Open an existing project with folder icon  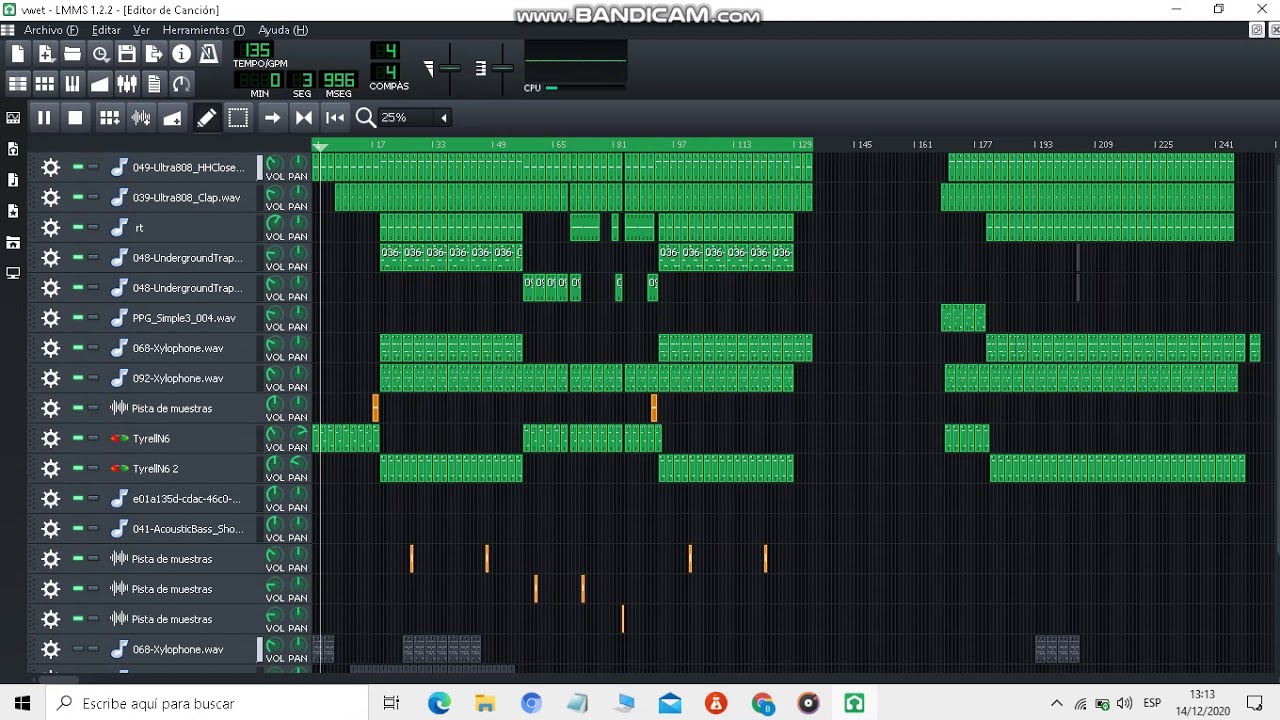[x=72, y=54]
